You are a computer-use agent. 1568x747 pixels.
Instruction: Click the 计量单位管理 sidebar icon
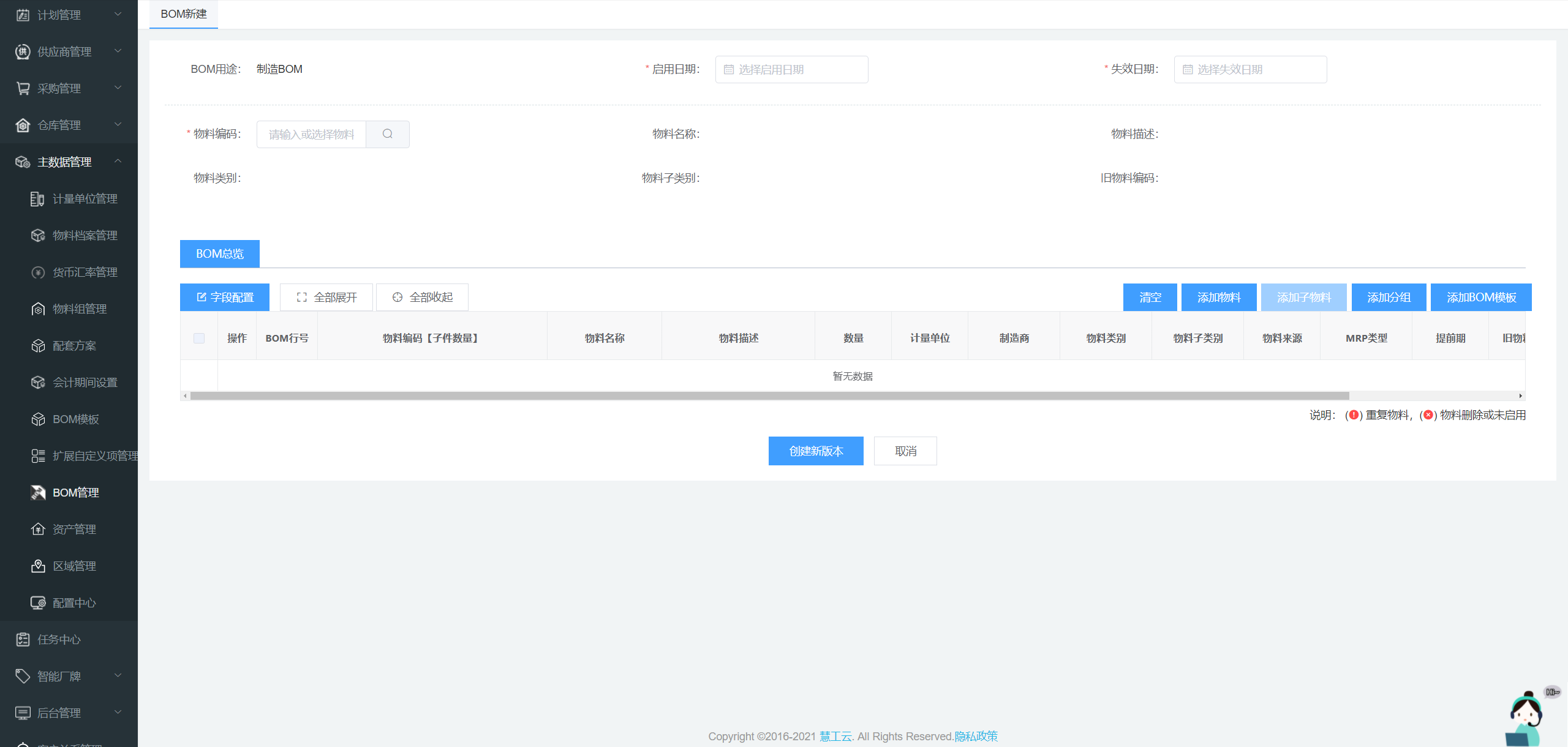pyautogui.click(x=37, y=199)
